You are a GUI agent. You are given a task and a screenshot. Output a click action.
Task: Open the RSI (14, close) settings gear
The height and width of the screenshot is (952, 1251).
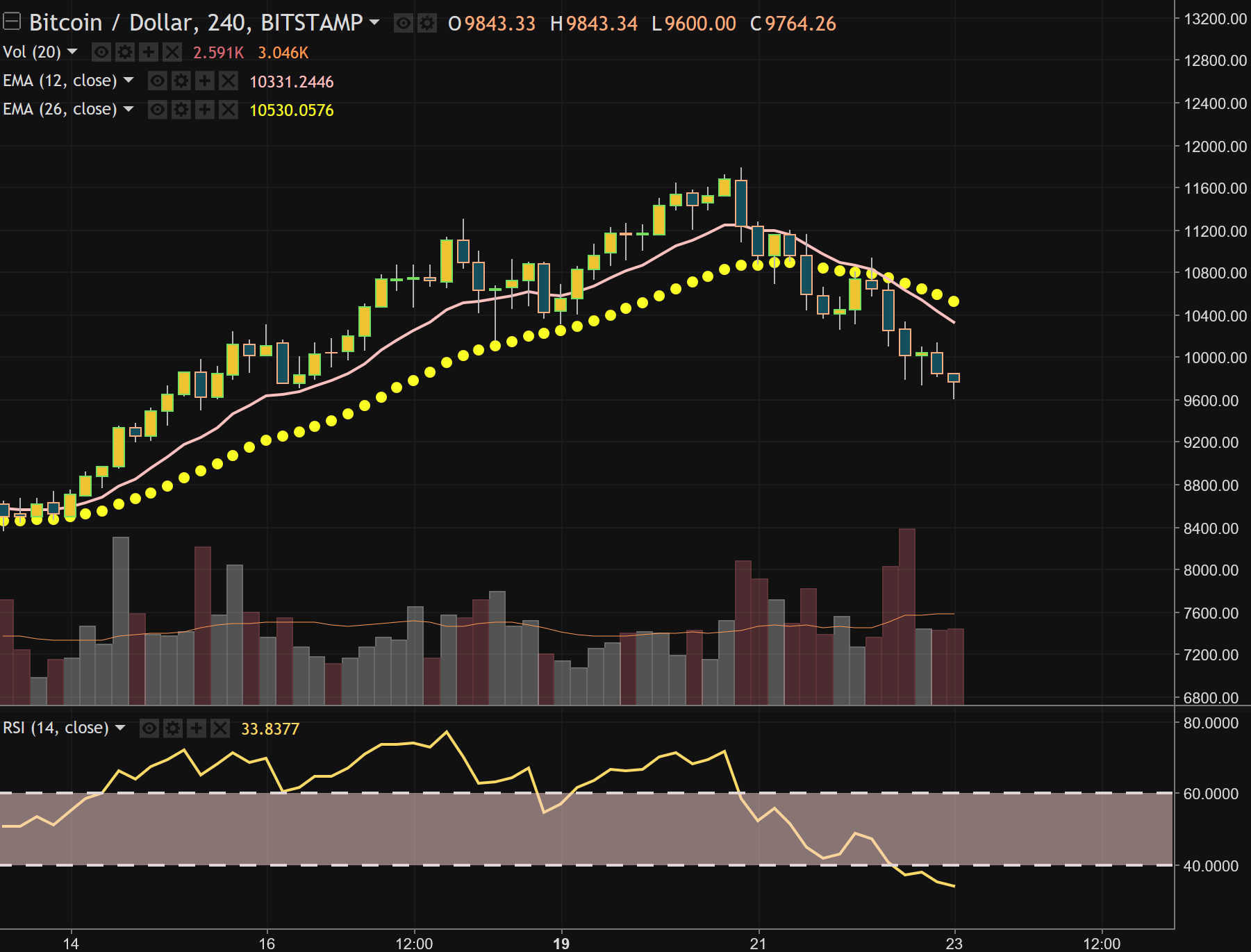click(x=173, y=728)
